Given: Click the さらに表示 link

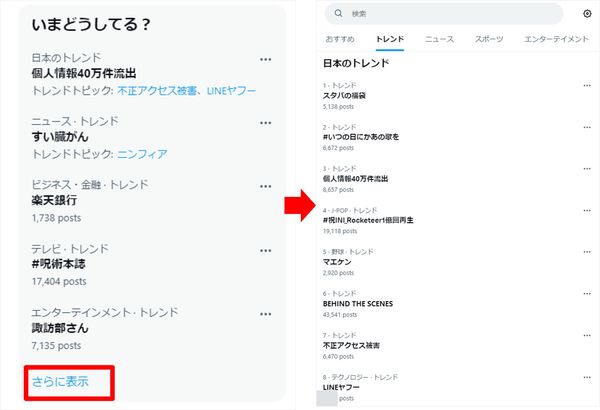Looking at the screenshot, I should pos(60,382).
